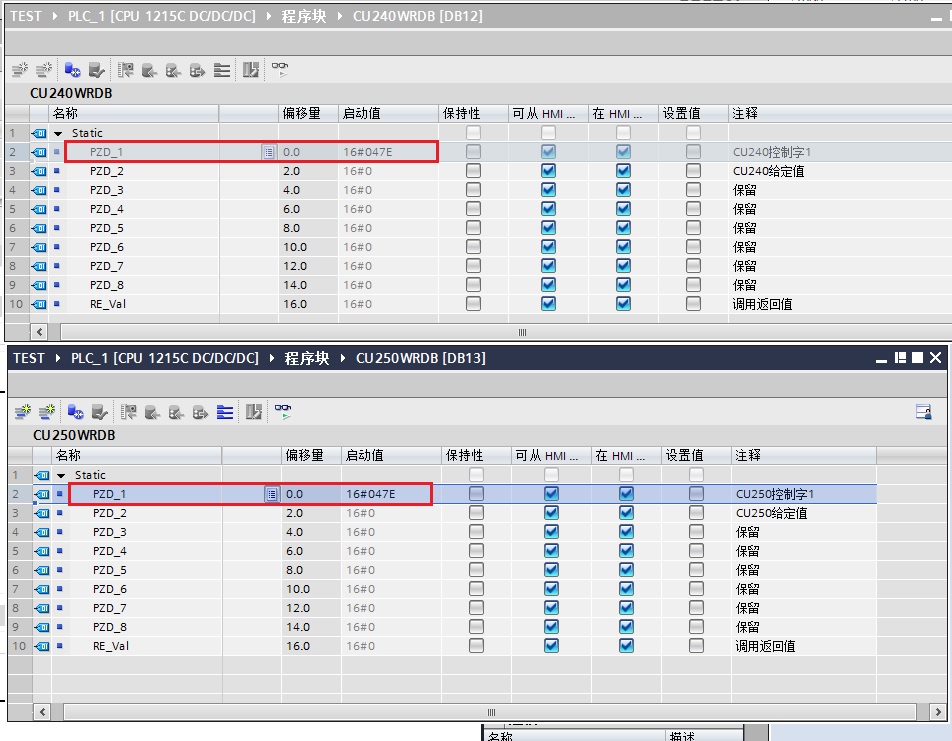Screen dimensions: 952x741
Task: Collapse the Static node in CU250WRDB
Action: (61, 475)
